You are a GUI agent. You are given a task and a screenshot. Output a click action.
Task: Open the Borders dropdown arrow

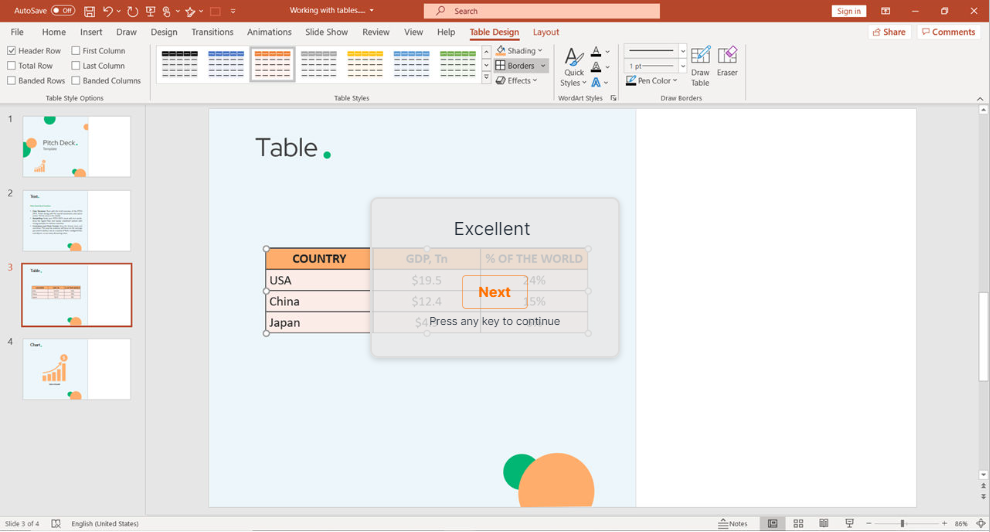(x=543, y=66)
